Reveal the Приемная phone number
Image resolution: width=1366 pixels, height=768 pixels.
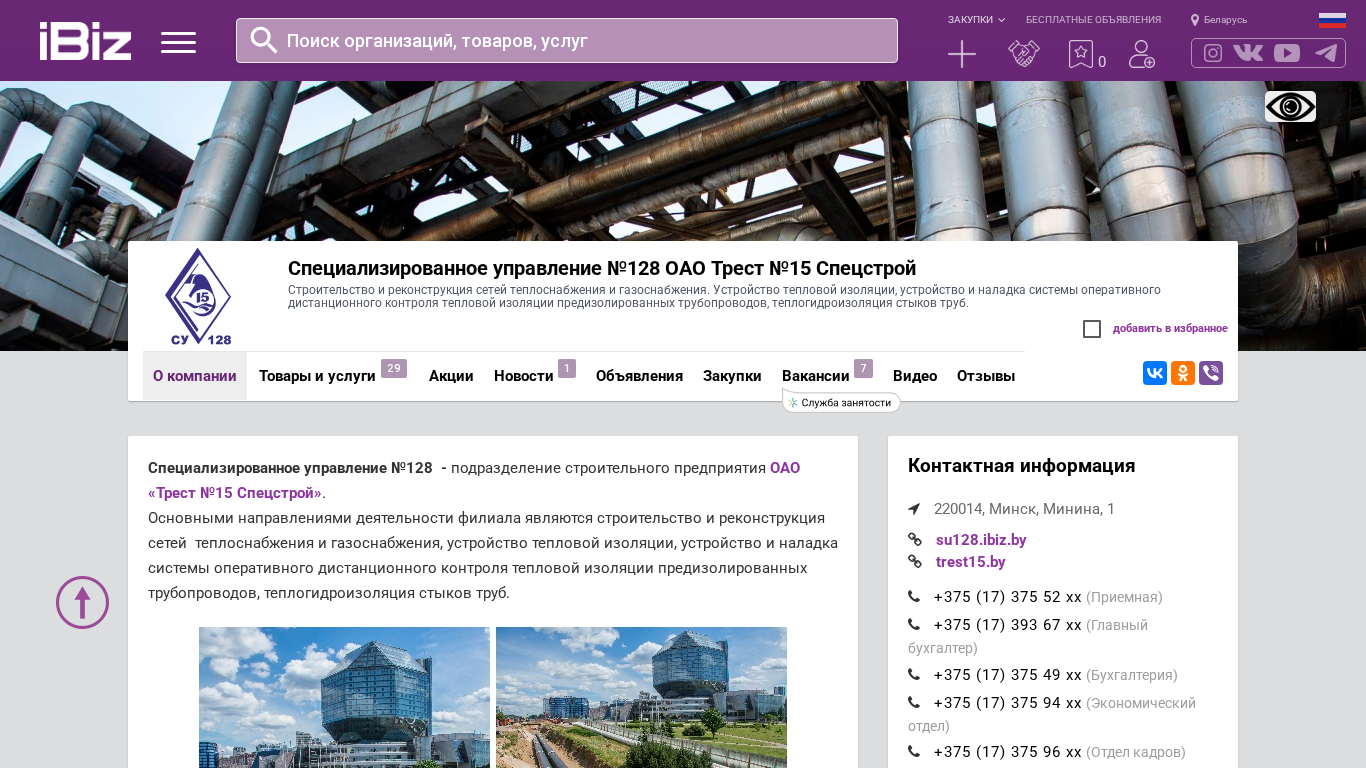[x=1008, y=597]
